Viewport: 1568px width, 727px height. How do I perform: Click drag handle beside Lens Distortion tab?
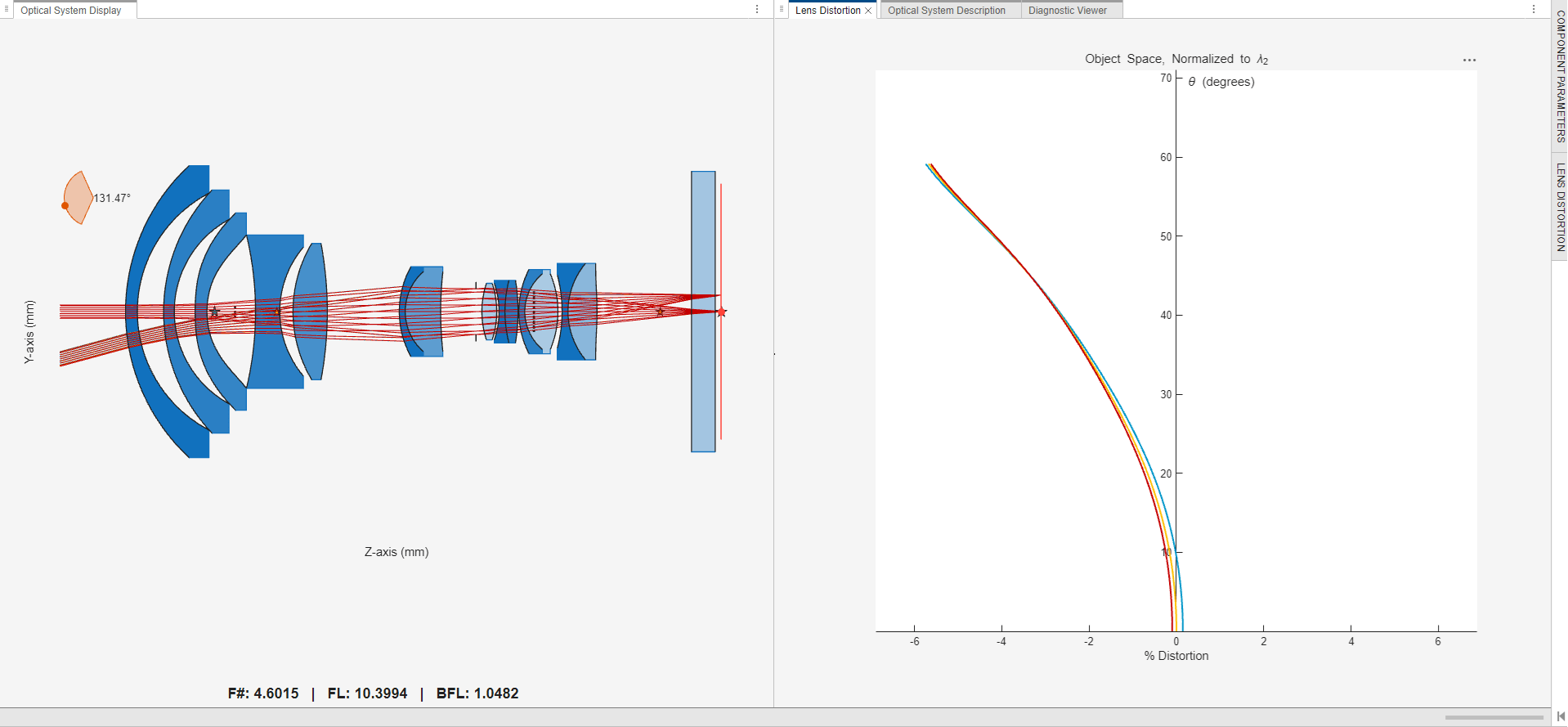[x=782, y=10]
